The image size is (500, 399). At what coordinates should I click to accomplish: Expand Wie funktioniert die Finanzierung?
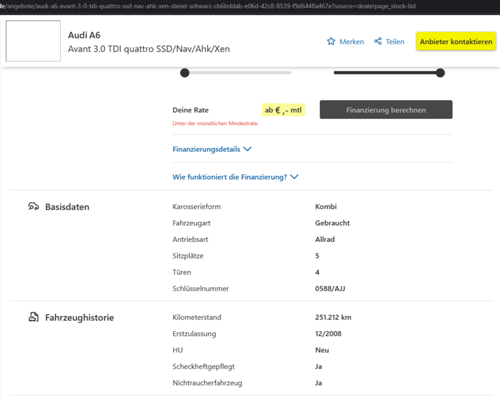coord(235,177)
